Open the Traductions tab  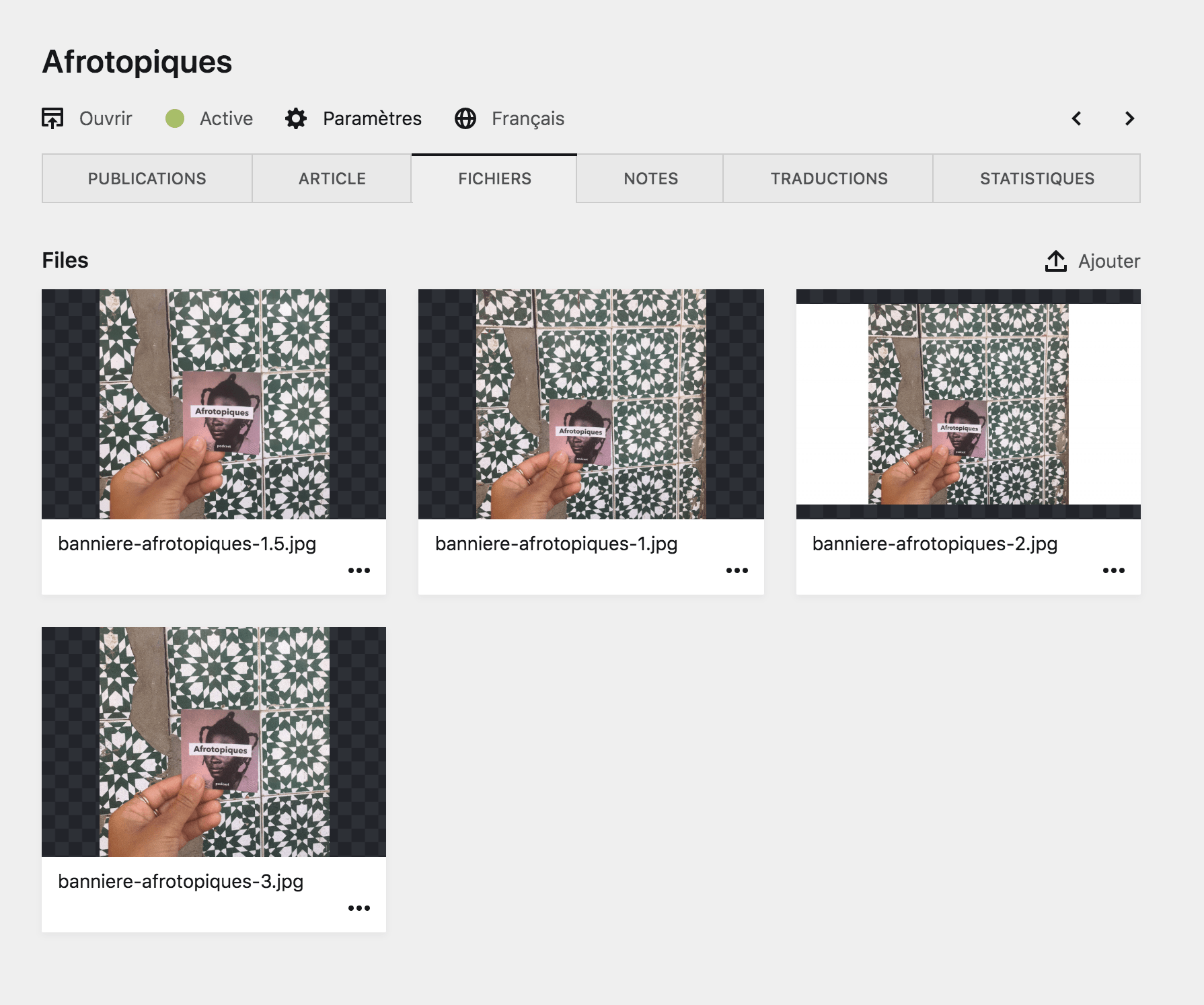[829, 178]
